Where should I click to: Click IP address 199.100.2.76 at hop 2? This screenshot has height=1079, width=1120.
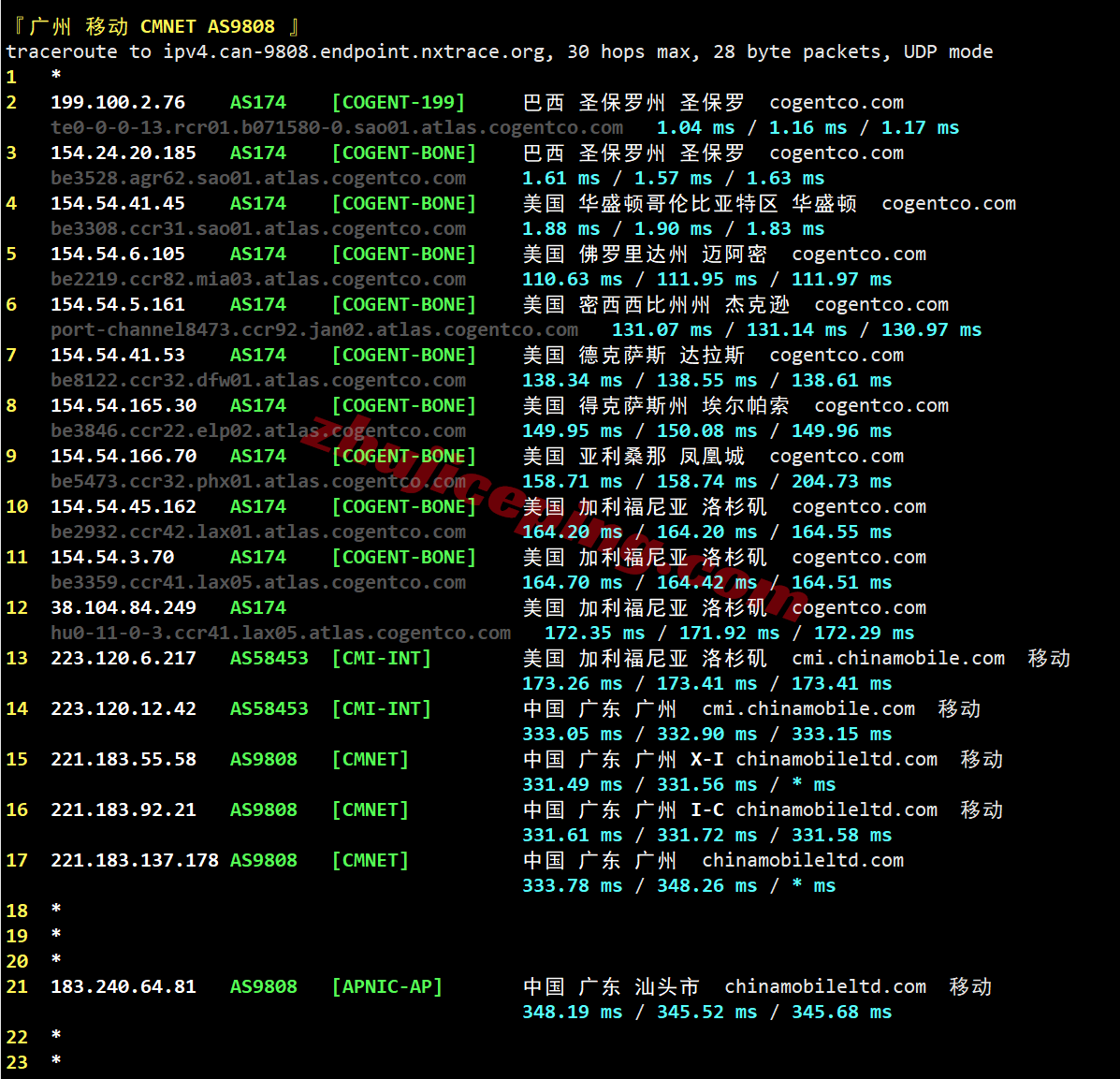click(x=118, y=102)
